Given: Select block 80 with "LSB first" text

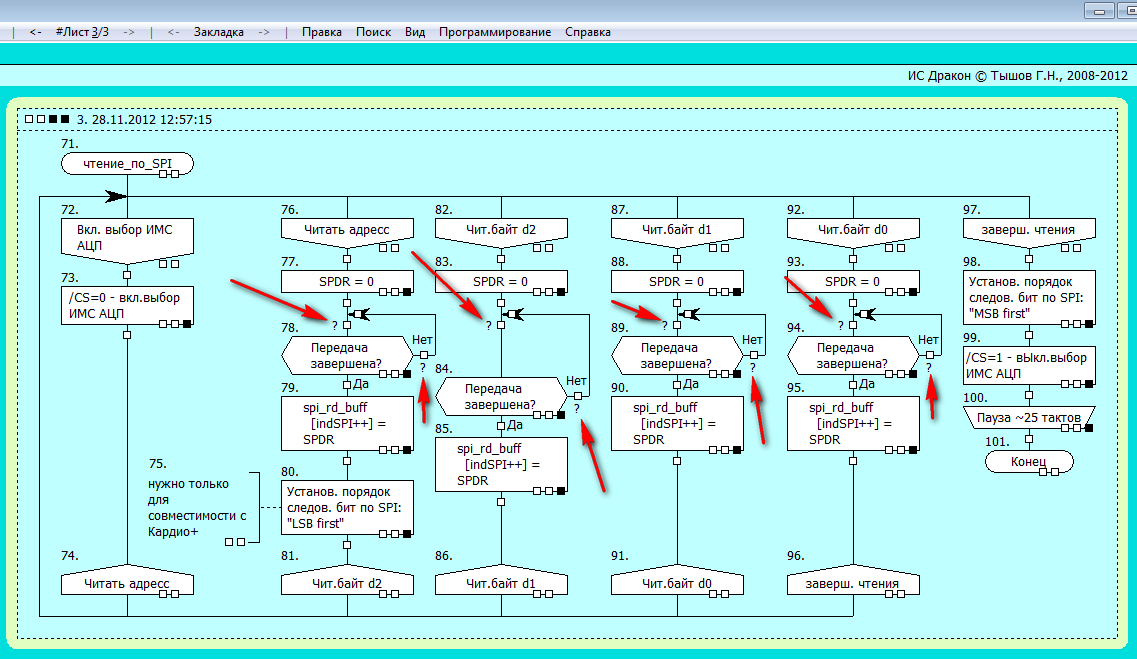Looking at the screenshot, I should pyautogui.click(x=347, y=506).
